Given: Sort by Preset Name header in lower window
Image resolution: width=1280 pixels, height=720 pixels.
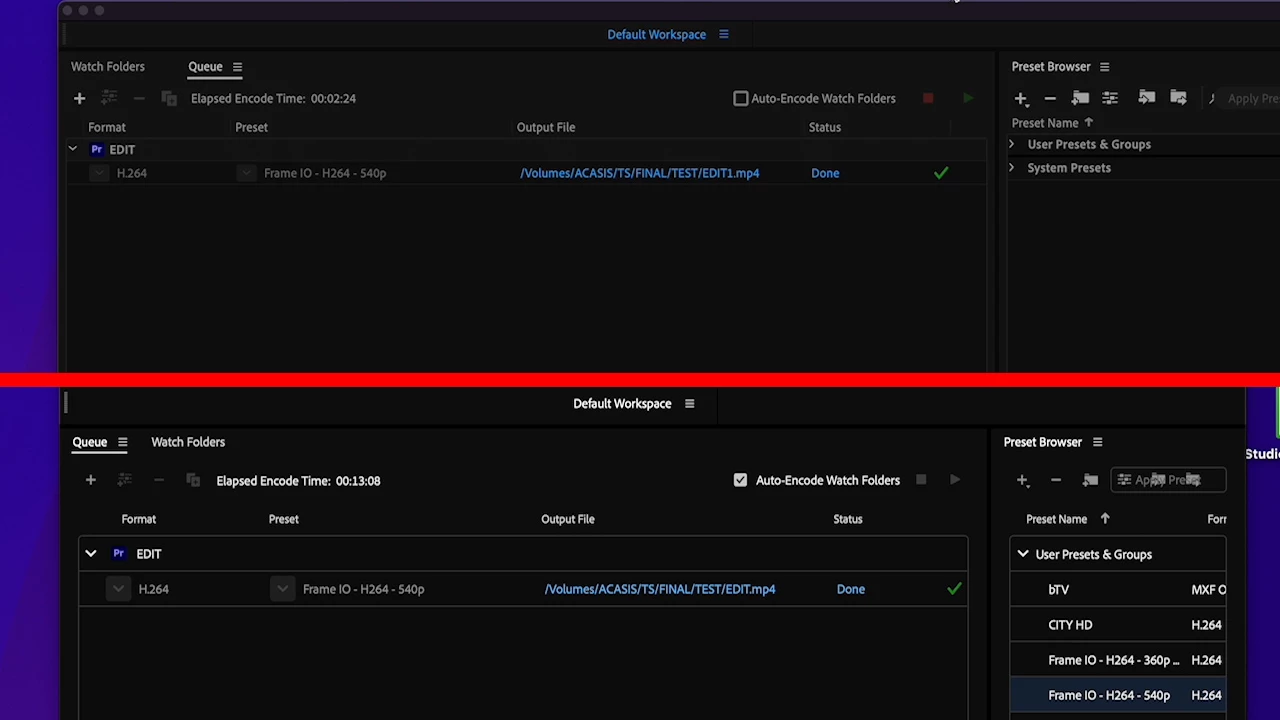Looking at the screenshot, I should tap(1057, 519).
